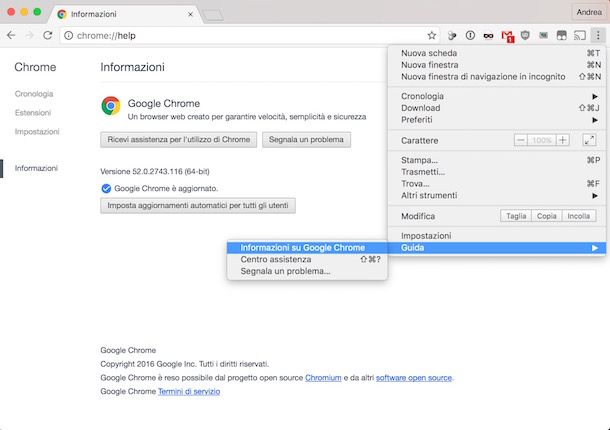Open the Chromium project link
The image size is (610, 430).
(x=323, y=378)
